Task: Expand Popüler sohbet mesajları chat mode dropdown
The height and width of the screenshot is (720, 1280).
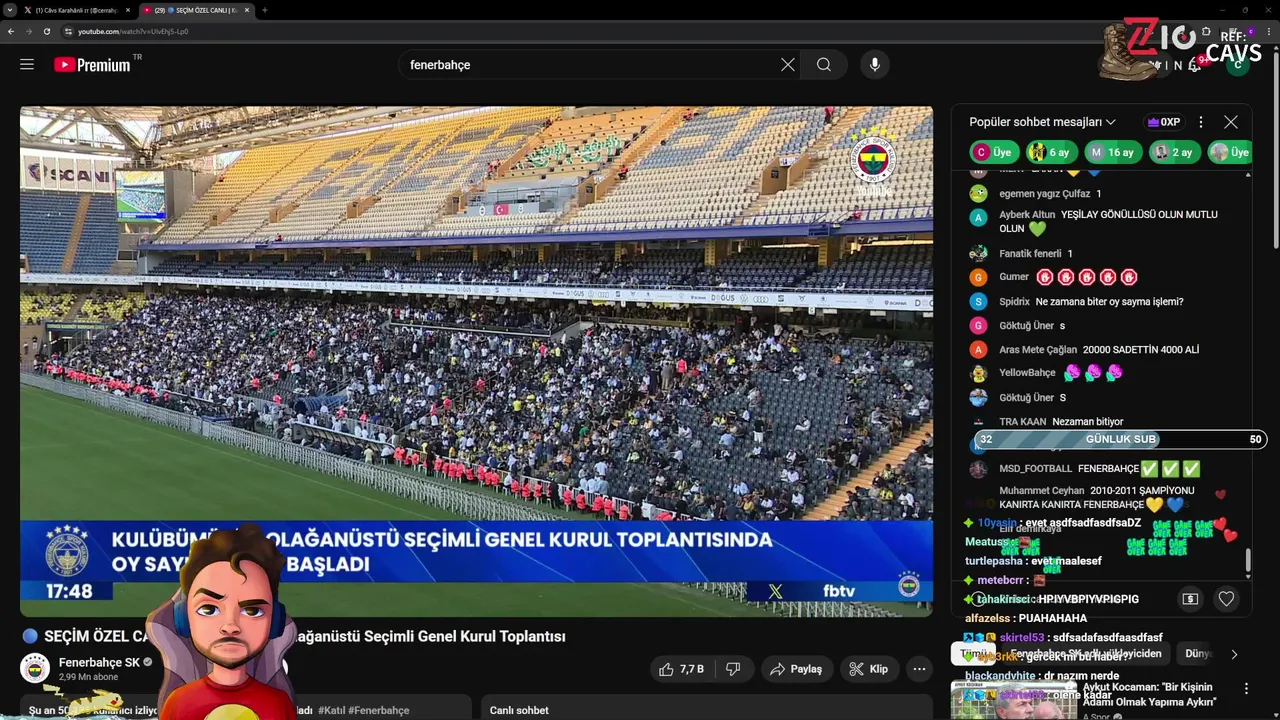Action: coord(1042,122)
